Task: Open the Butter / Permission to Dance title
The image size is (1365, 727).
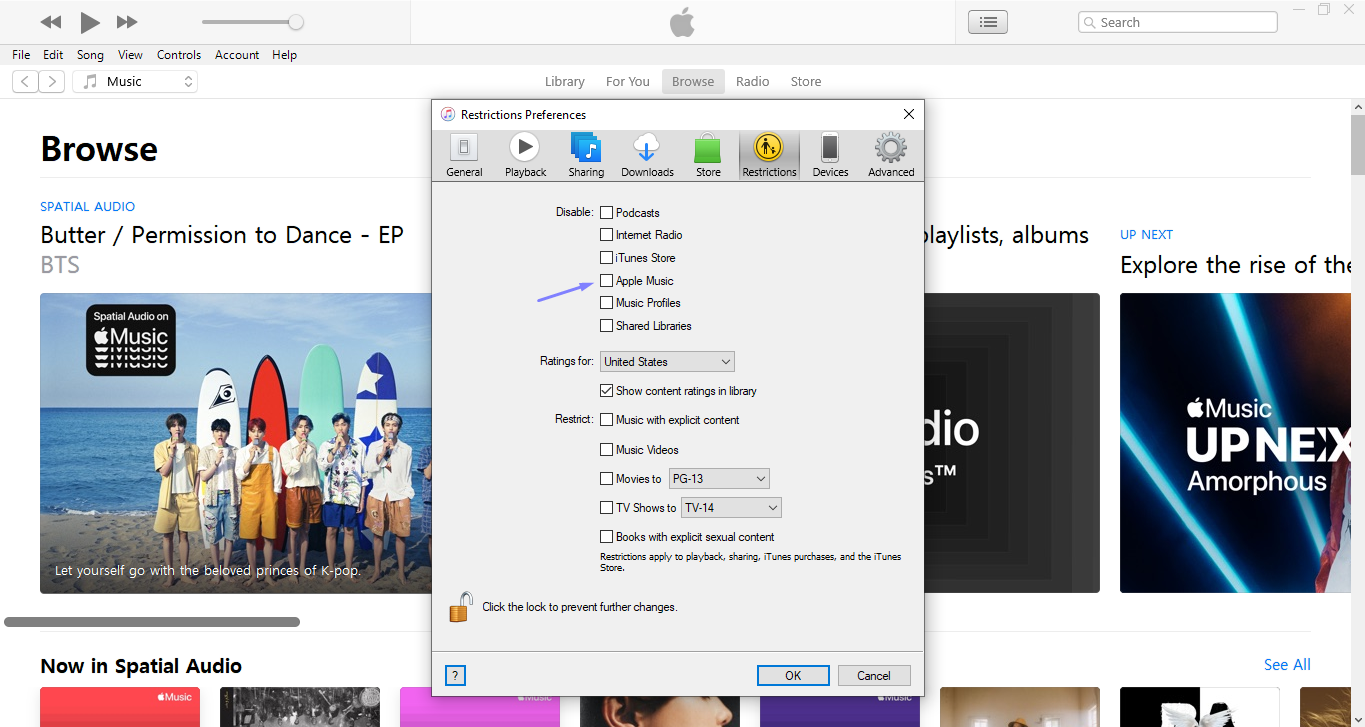Action: click(x=222, y=235)
